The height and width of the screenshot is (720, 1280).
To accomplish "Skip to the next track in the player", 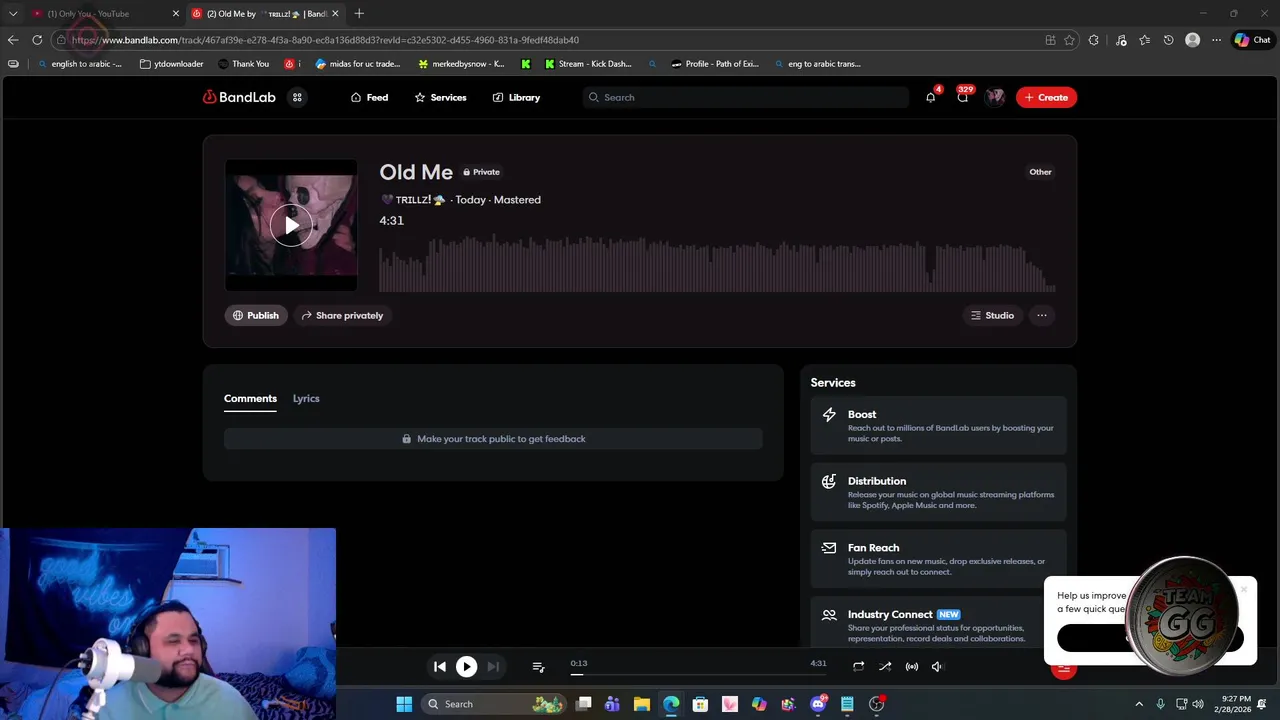I will pyautogui.click(x=493, y=667).
